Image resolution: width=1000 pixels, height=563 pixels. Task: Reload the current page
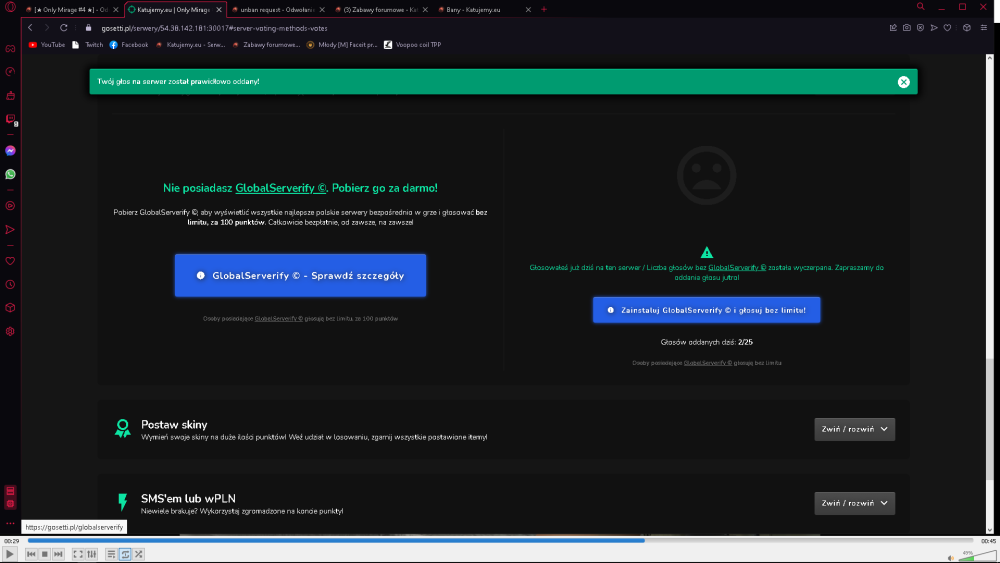click(x=64, y=27)
